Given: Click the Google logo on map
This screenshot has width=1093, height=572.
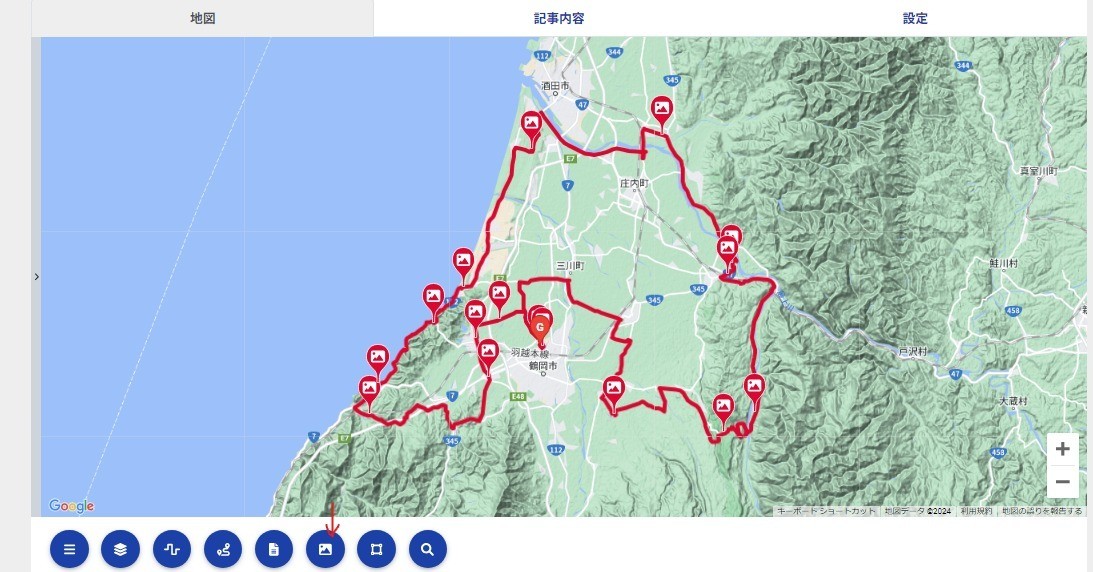Looking at the screenshot, I should pyautogui.click(x=71, y=506).
